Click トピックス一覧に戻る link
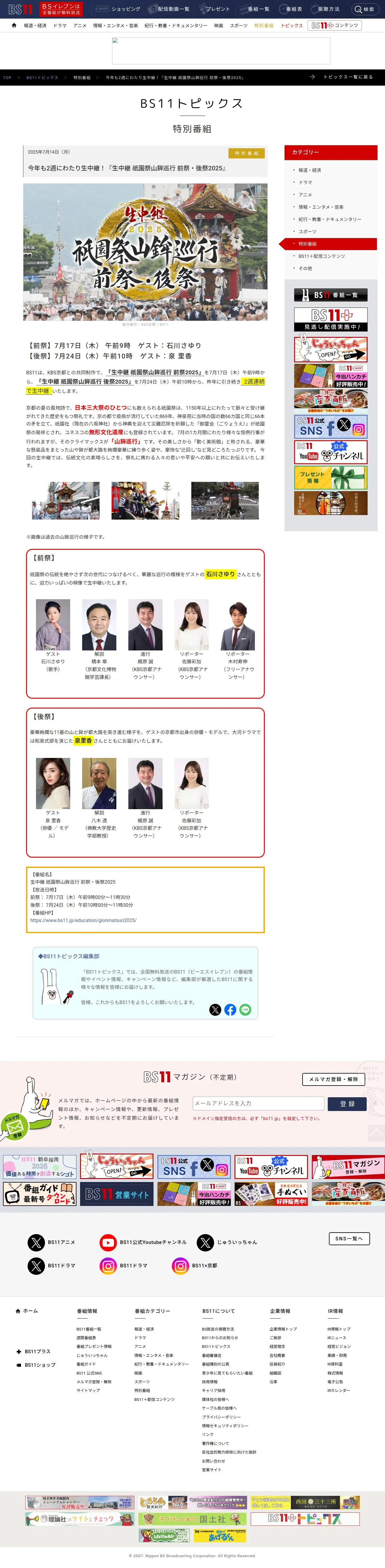 (x=342, y=77)
